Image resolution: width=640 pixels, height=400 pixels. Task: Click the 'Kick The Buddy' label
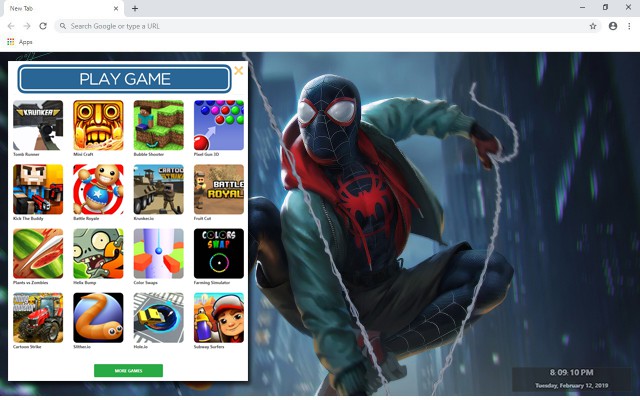tap(28, 218)
